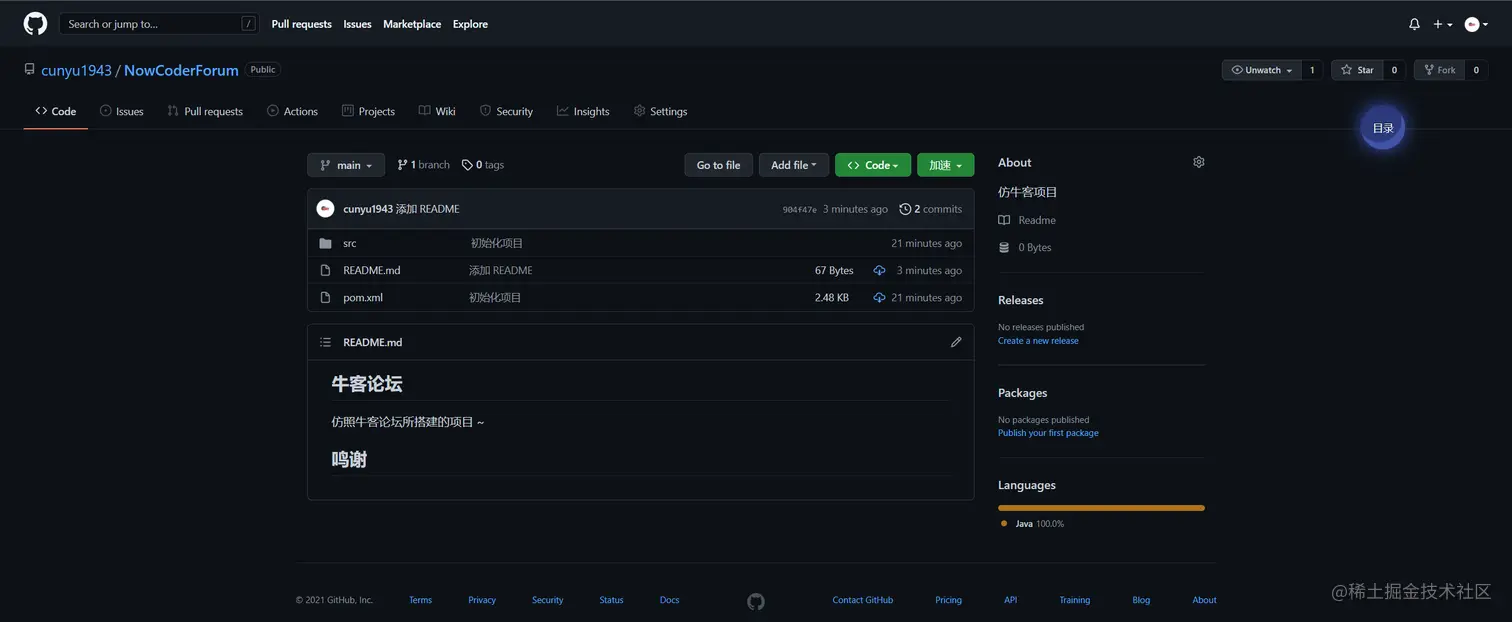This screenshot has height=622, width=1512.
Task: Open src commit message 初始化项目
Action: 497,243
